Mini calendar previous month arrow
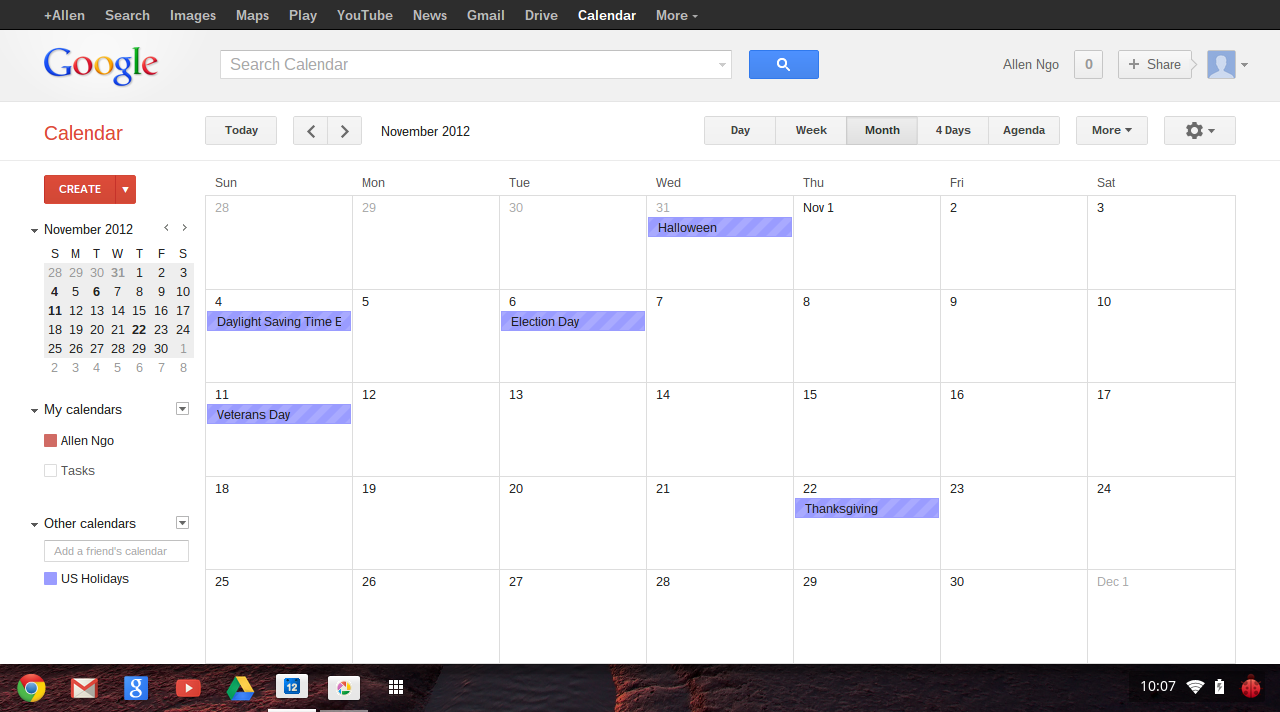 (167, 228)
